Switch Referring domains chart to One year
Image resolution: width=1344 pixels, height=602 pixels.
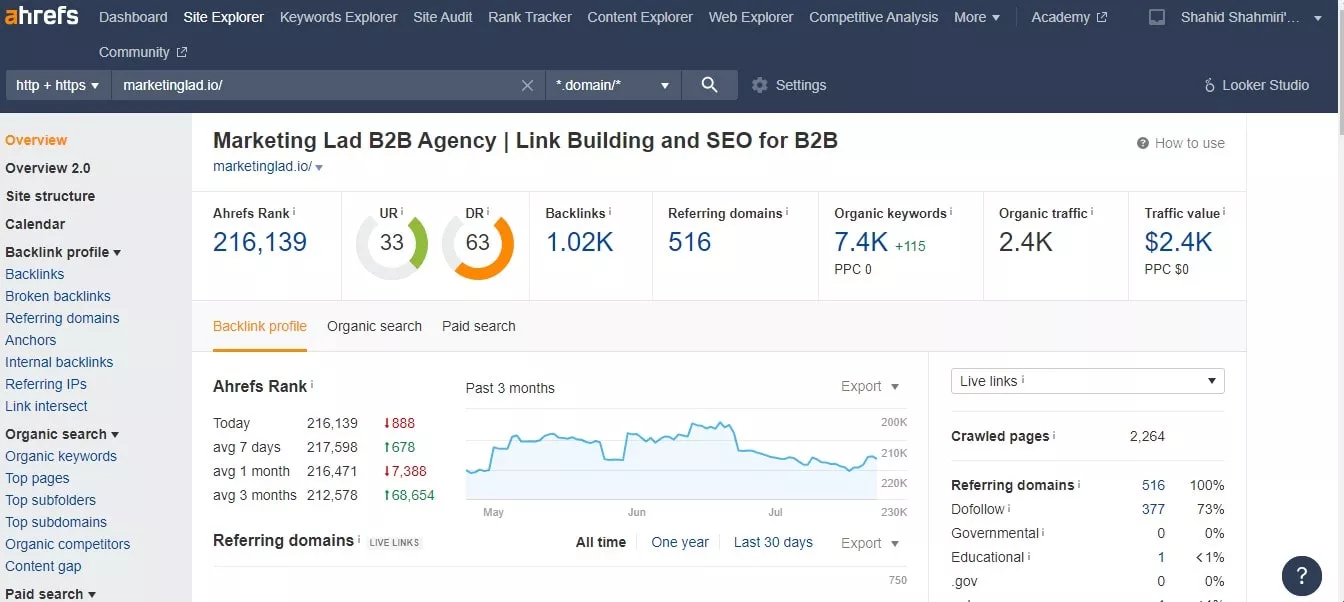[x=680, y=542]
